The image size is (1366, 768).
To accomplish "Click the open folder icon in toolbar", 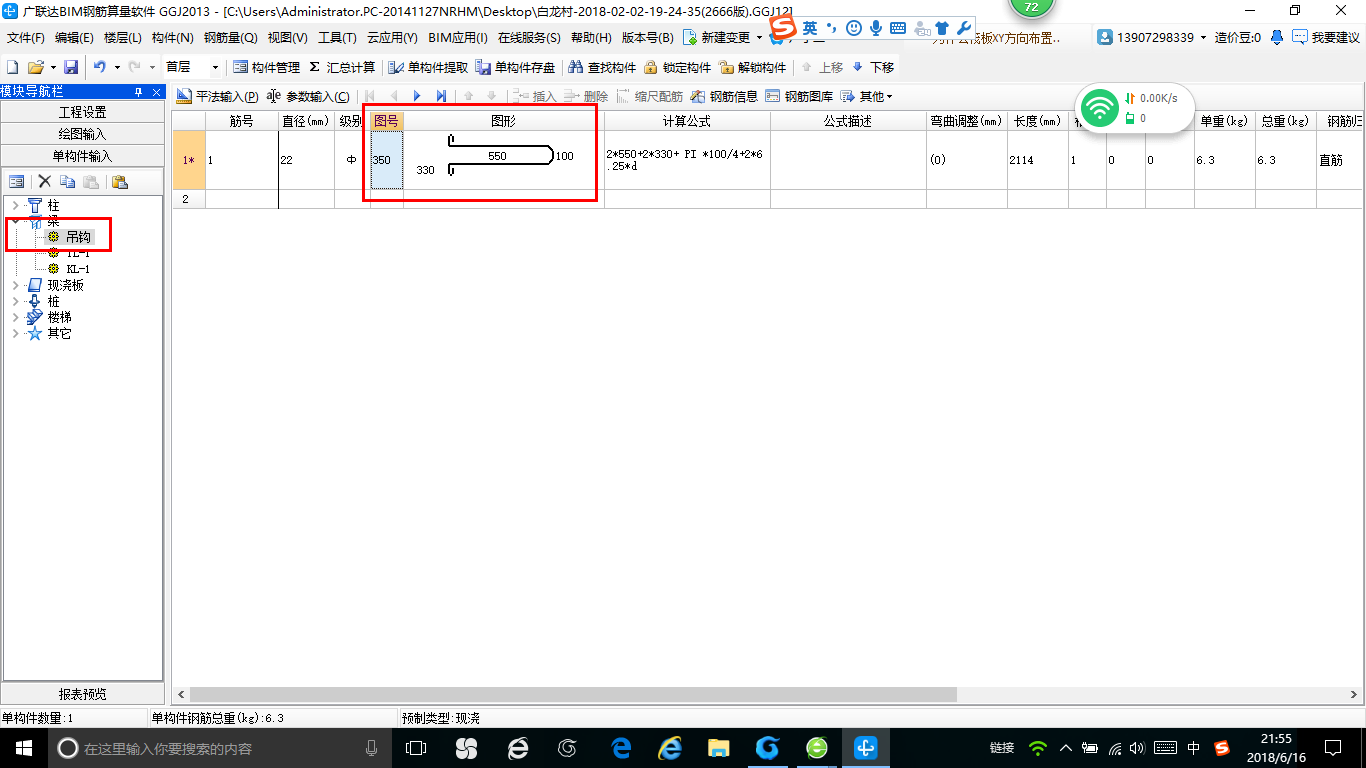I will 36,67.
